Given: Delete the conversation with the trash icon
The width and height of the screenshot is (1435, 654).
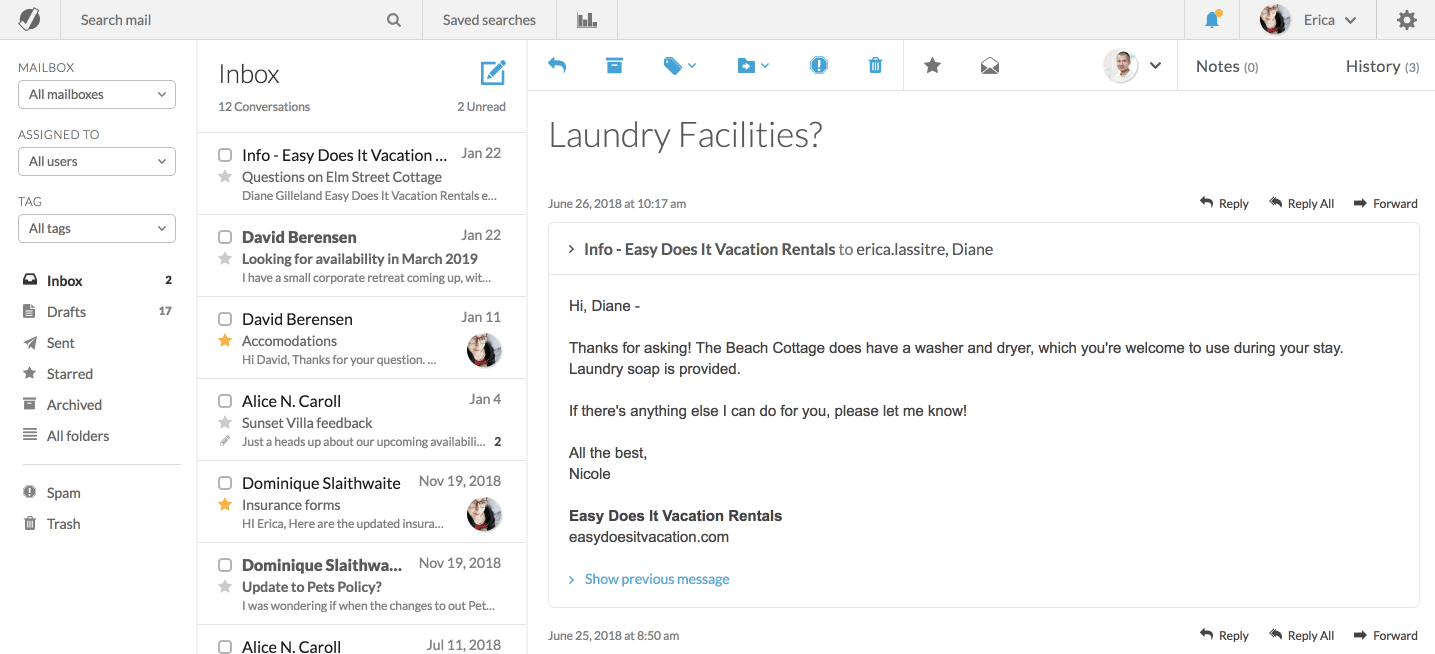Looking at the screenshot, I should (x=874, y=65).
